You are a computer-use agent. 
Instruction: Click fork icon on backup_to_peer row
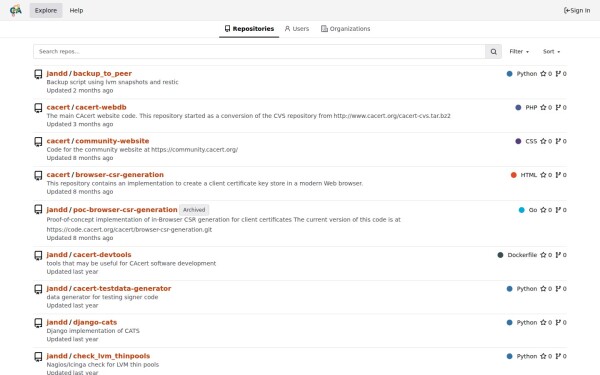click(558, 74)
